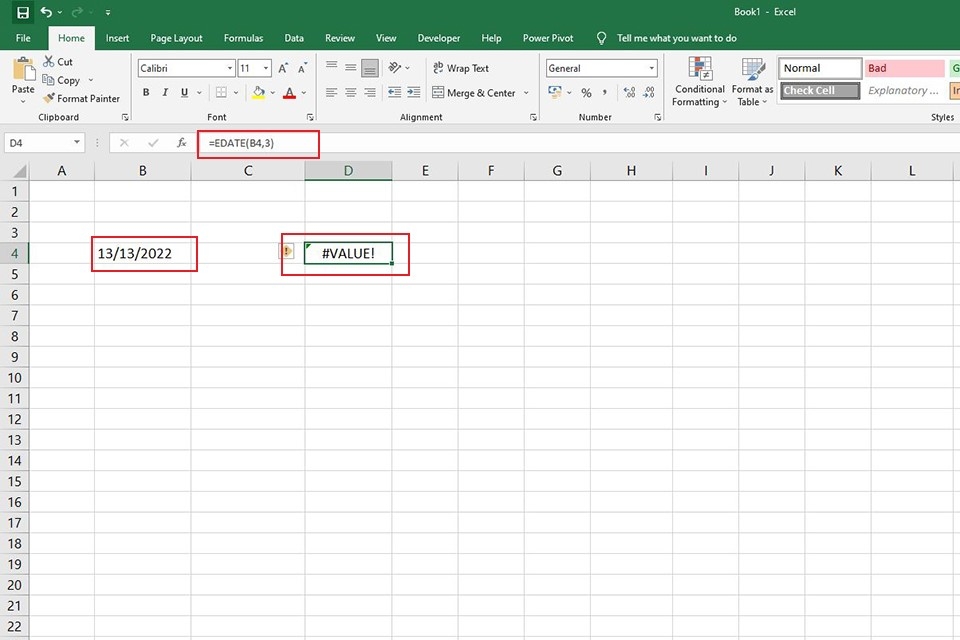This screenshot has width=960, height=640.
Task: Open Customize Quick Access Toolbar arrow
Action: pos(108,12)
